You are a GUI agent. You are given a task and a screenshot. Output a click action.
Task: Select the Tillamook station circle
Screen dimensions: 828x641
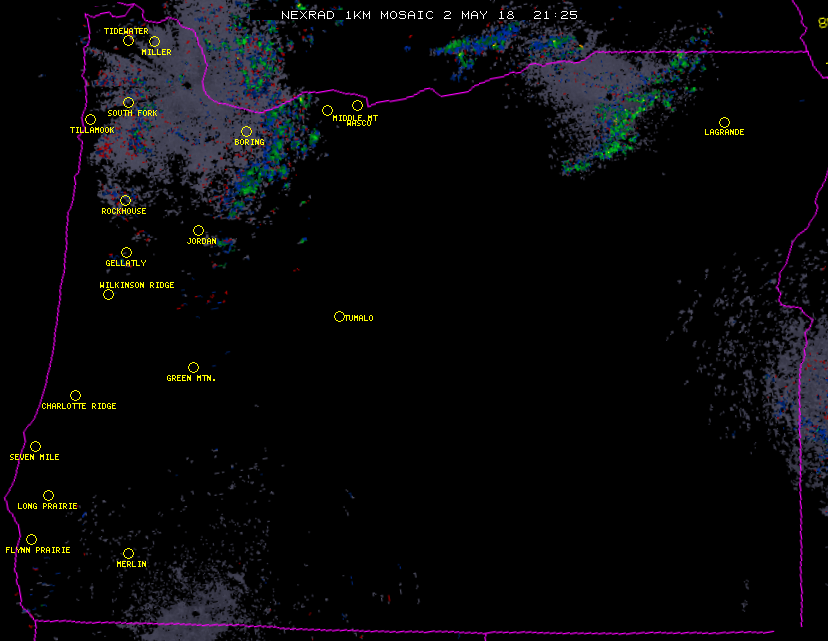click(x=90, y=120)
